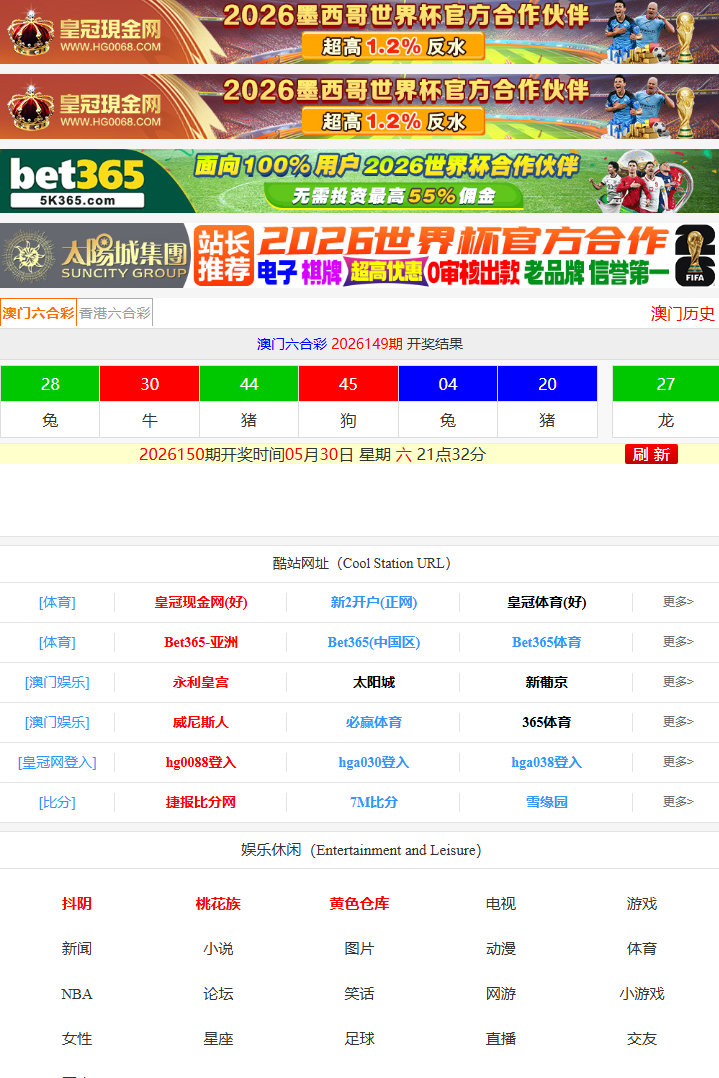Open the Bet365体育 link

[546, 642]
